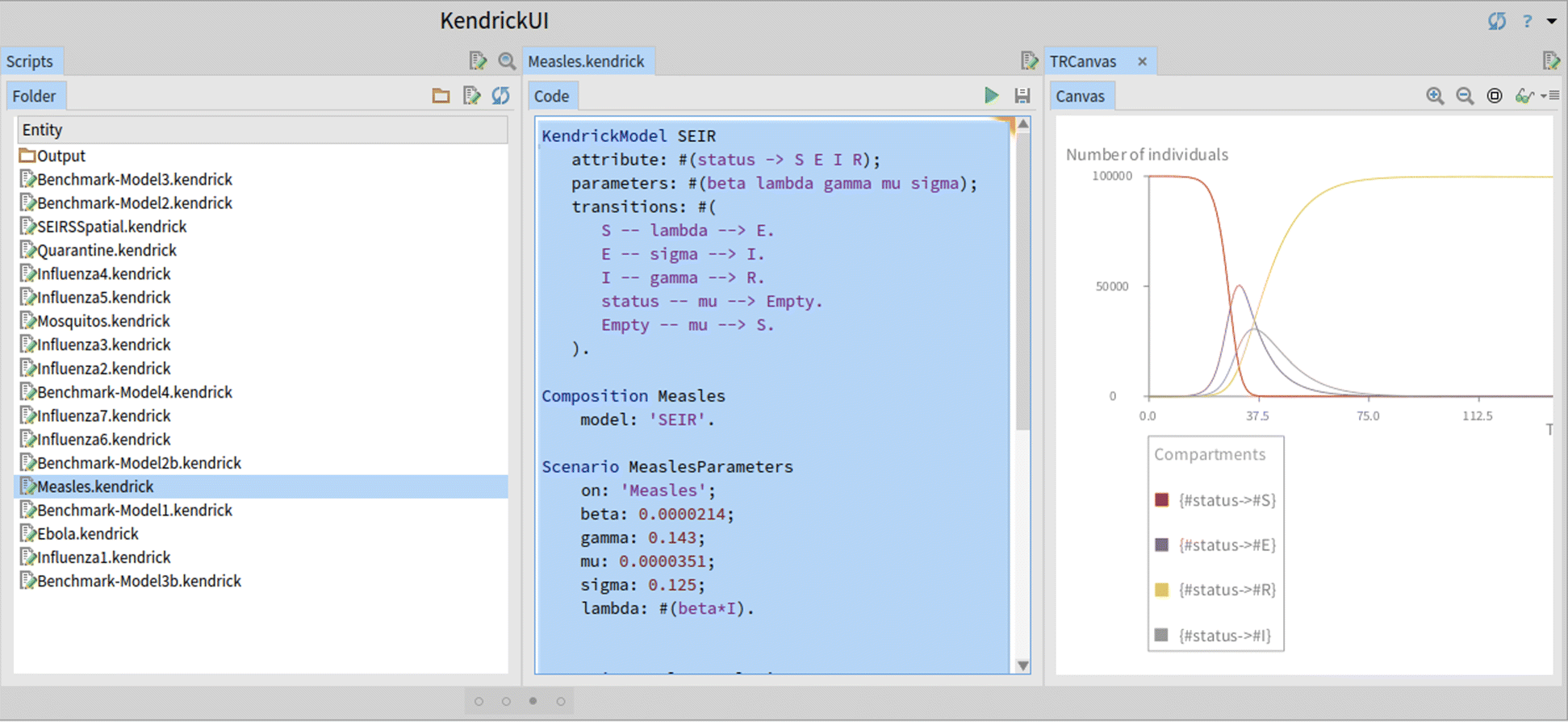1568x722 pixels.
Task: Click the edit icon in the Measles.kendrick pane header
Action: (1029, 61)
